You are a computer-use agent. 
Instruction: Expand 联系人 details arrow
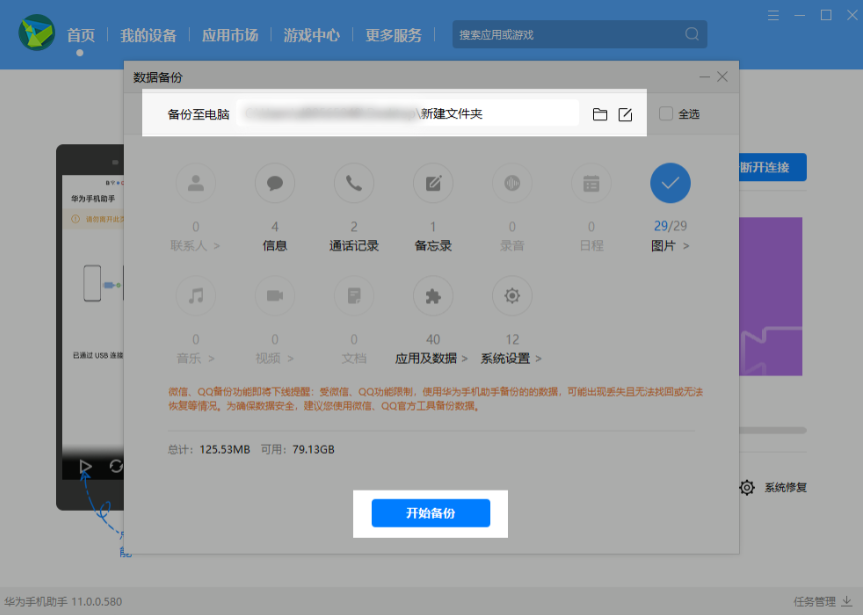pyautogui.click(x=216, y=246)
